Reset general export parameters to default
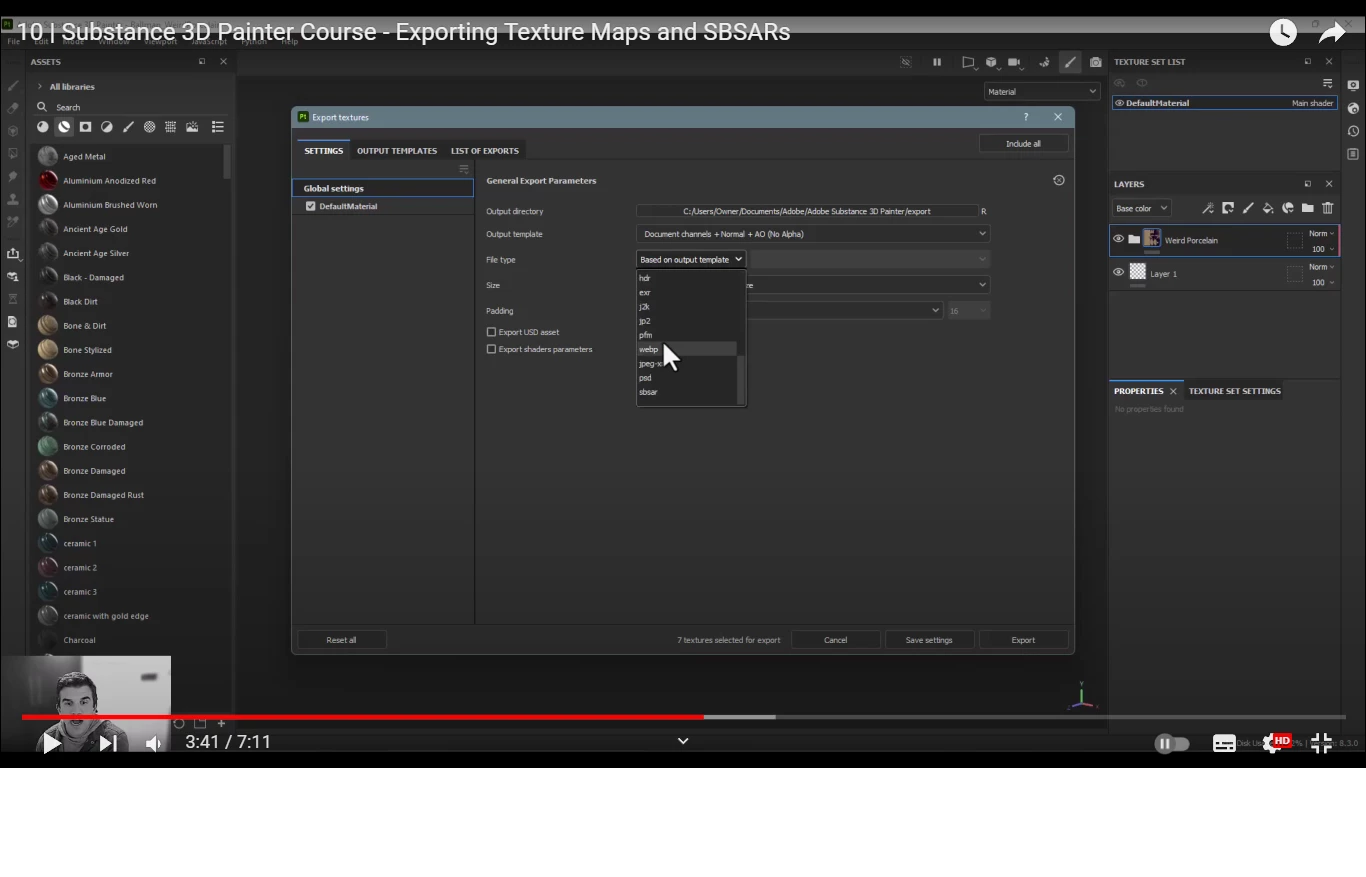 pyautogui.click(x=1059, y=180)
